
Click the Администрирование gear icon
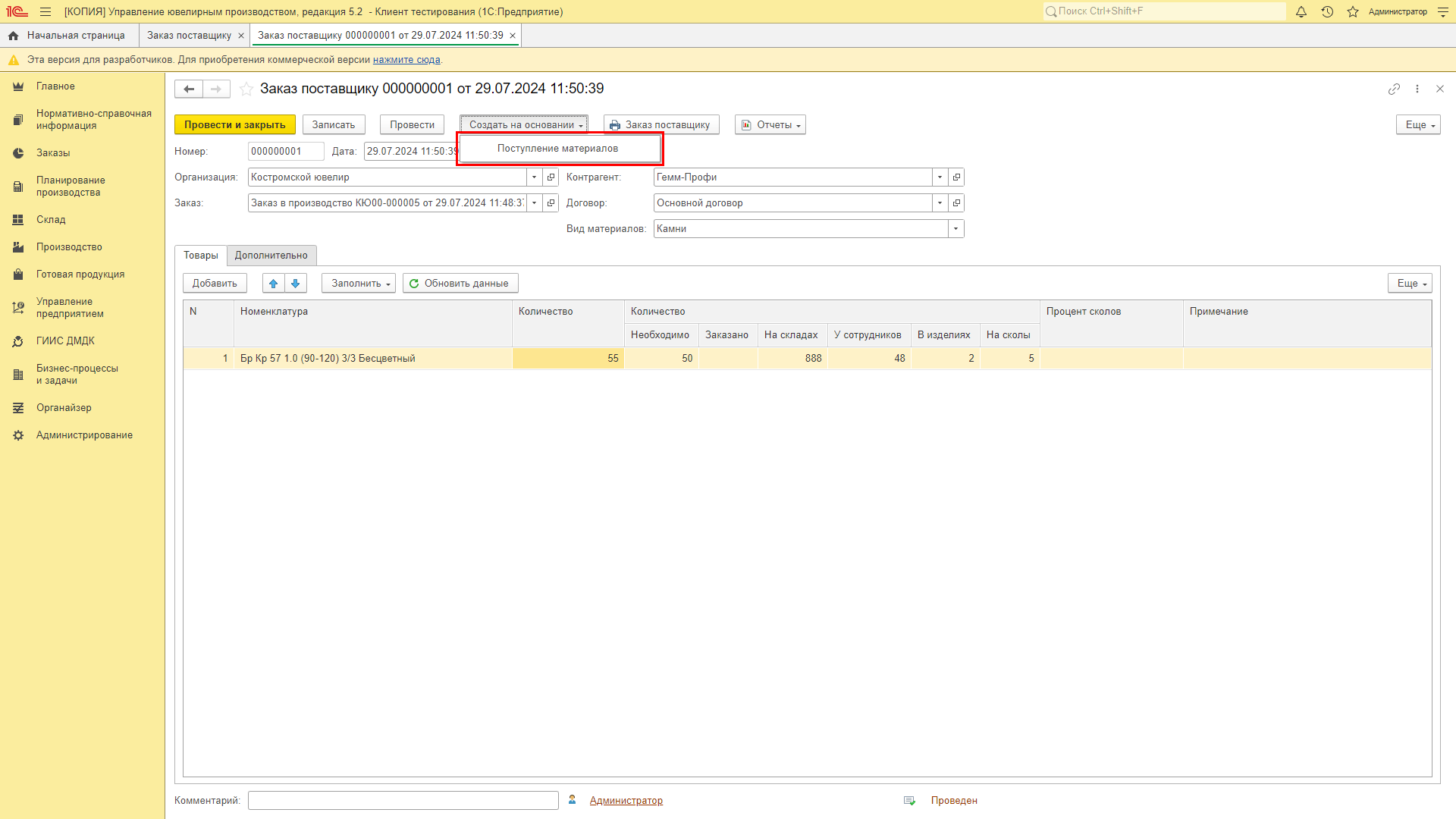coord(18,435)
